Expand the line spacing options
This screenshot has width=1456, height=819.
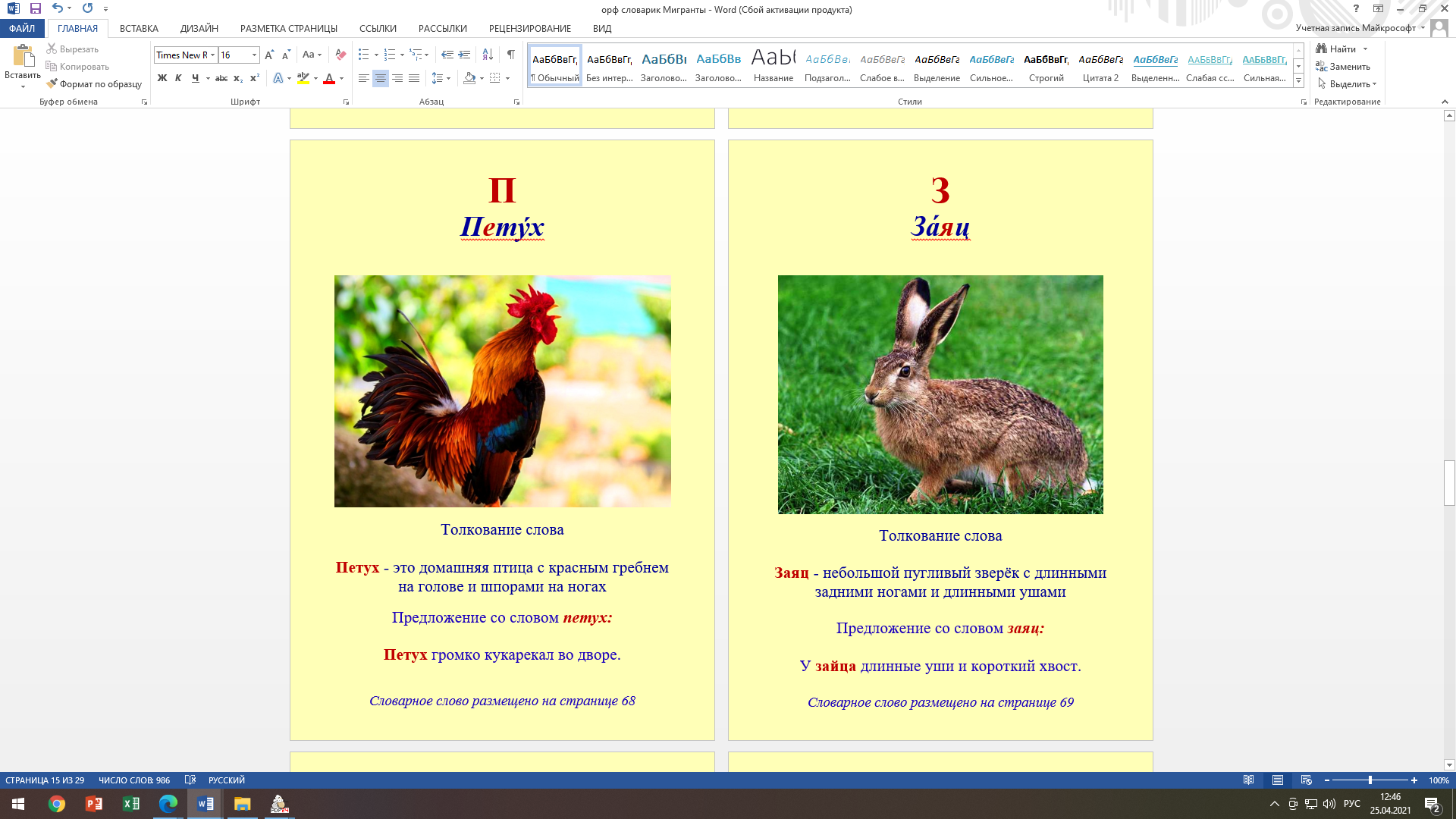448,78
